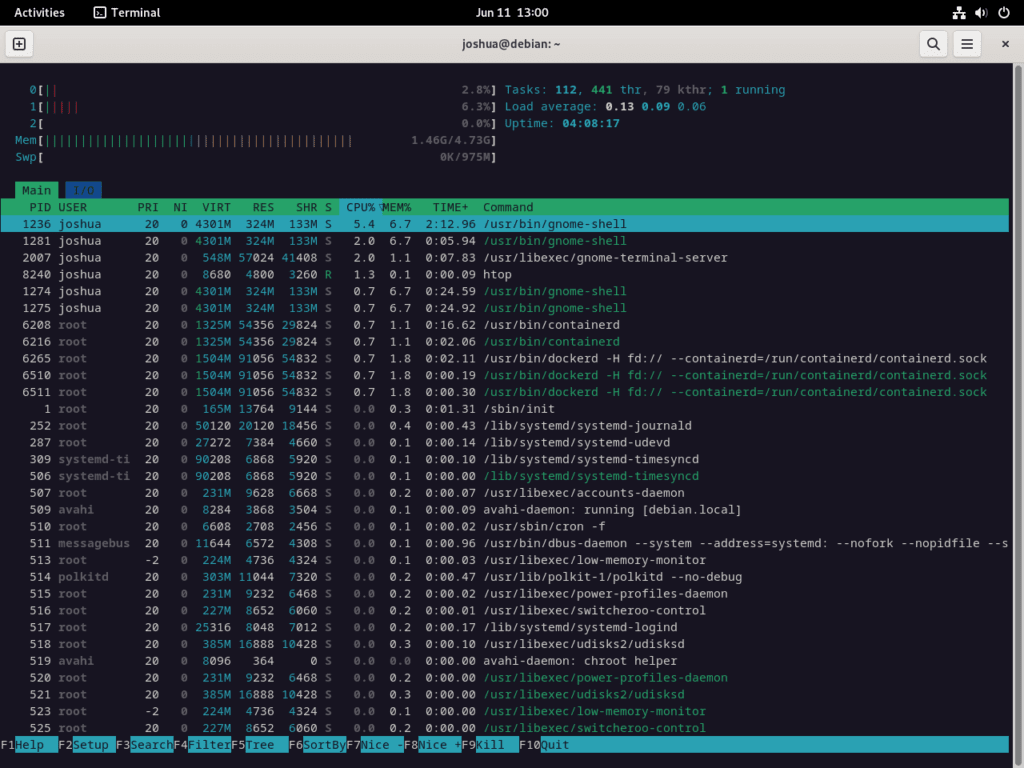
Task: Click the new tab plus icon
Action: click(18, 44)
